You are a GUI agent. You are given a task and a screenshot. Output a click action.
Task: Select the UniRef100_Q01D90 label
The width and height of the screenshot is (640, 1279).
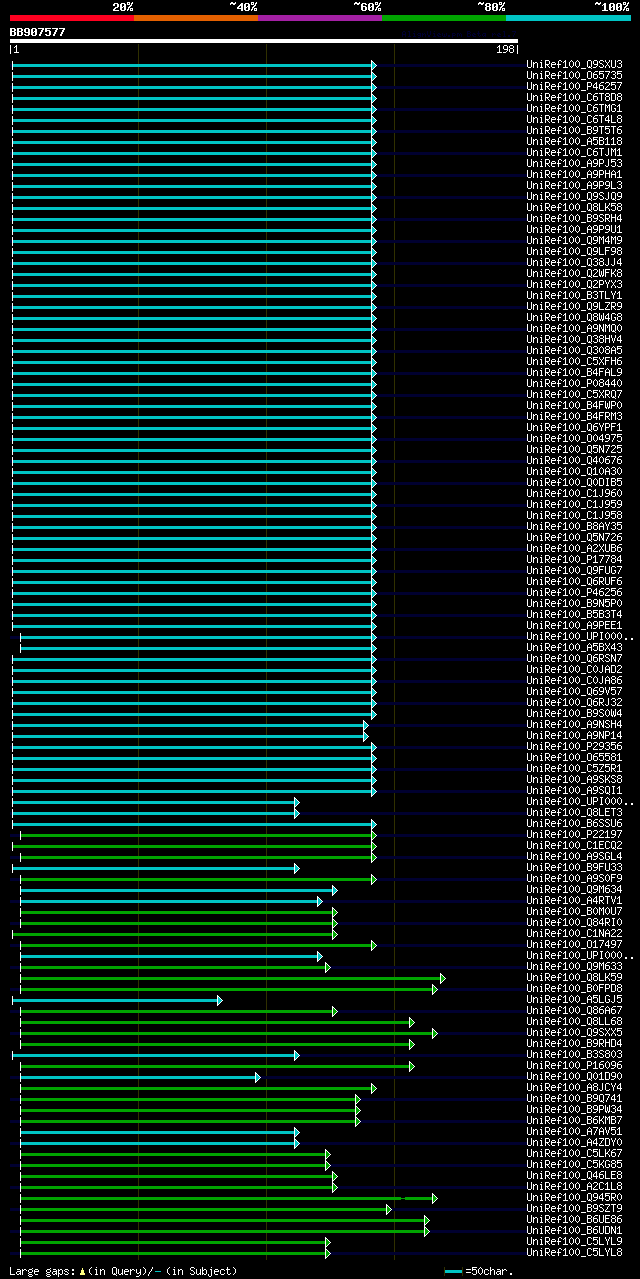click(574, 1076)
